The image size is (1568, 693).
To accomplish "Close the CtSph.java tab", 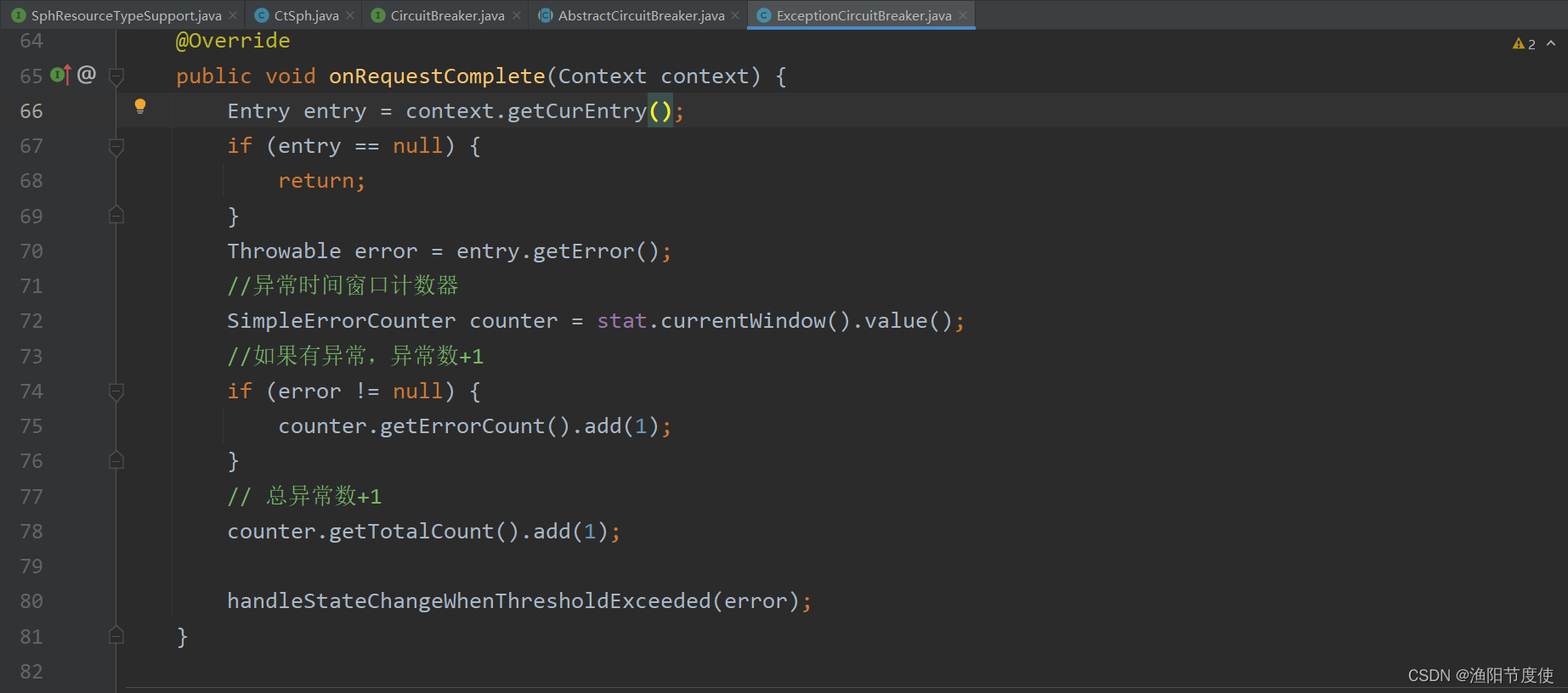I will tap(350, 15).
